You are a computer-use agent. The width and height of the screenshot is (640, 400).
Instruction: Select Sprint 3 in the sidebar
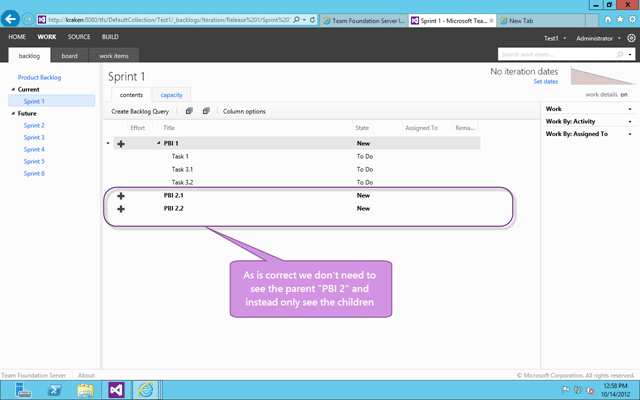(34, 137)
